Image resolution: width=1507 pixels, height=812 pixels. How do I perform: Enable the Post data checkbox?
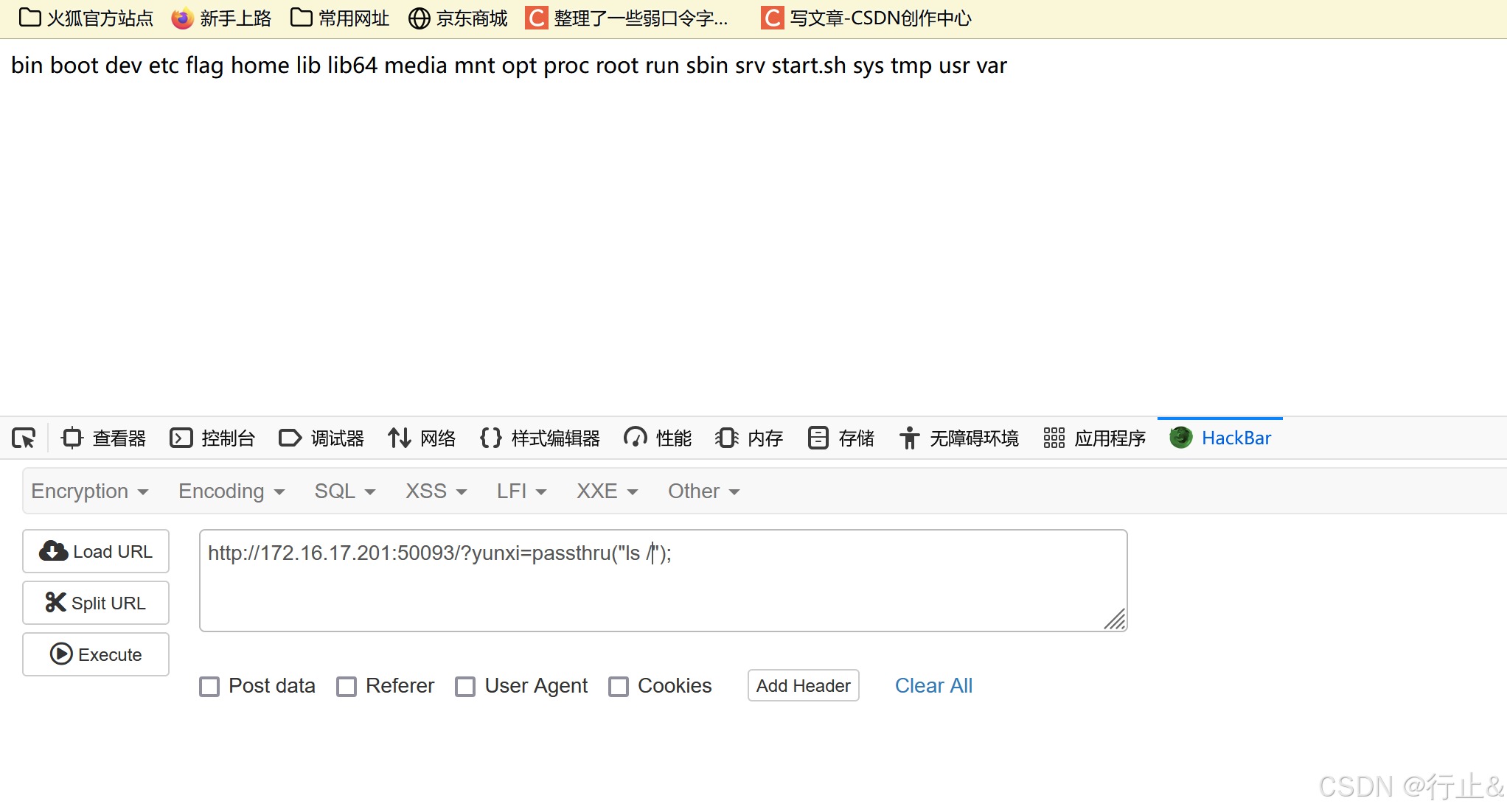click(209, 687)
